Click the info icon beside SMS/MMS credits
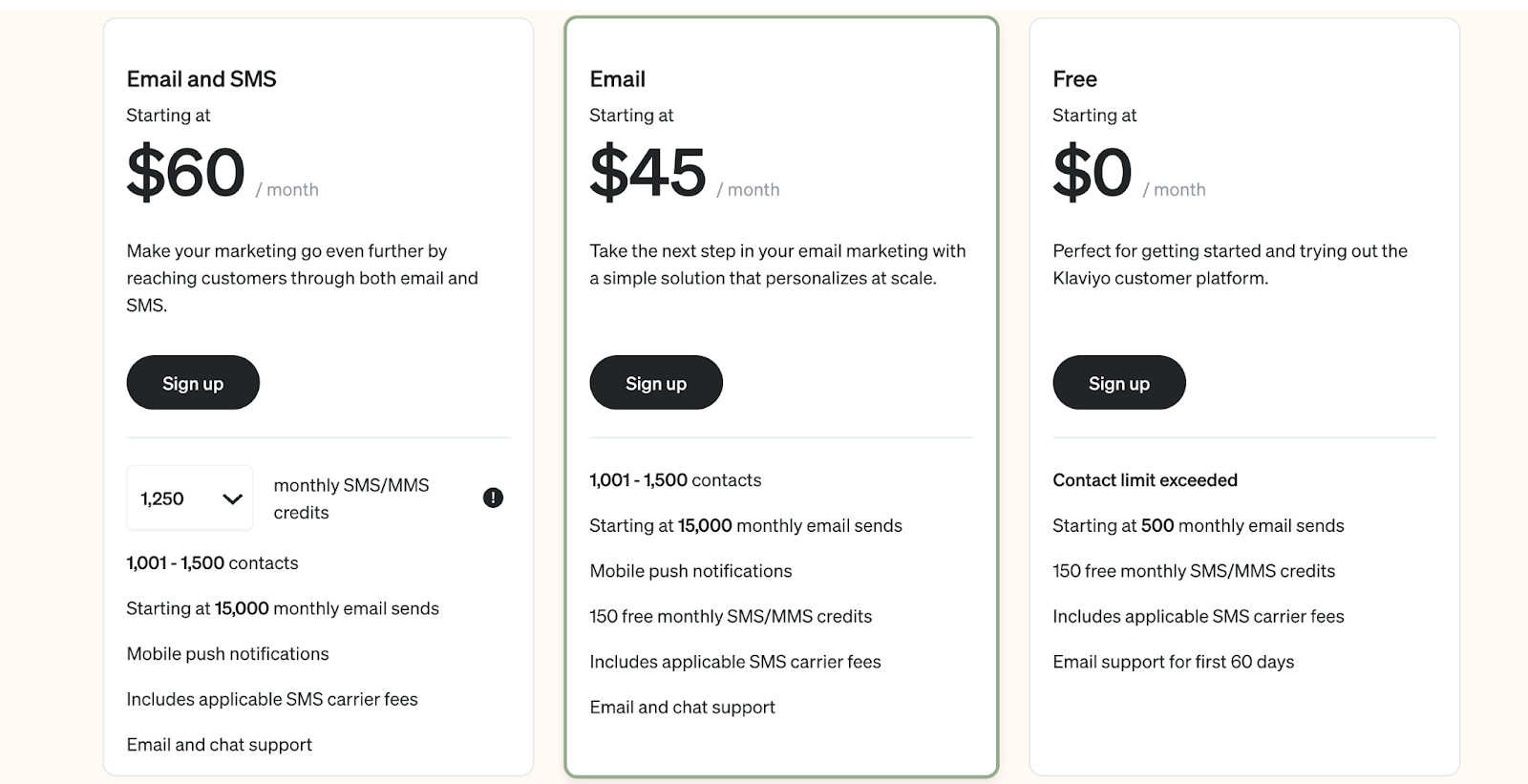Viewport: 1528px width, 784px height. point(493,498)
